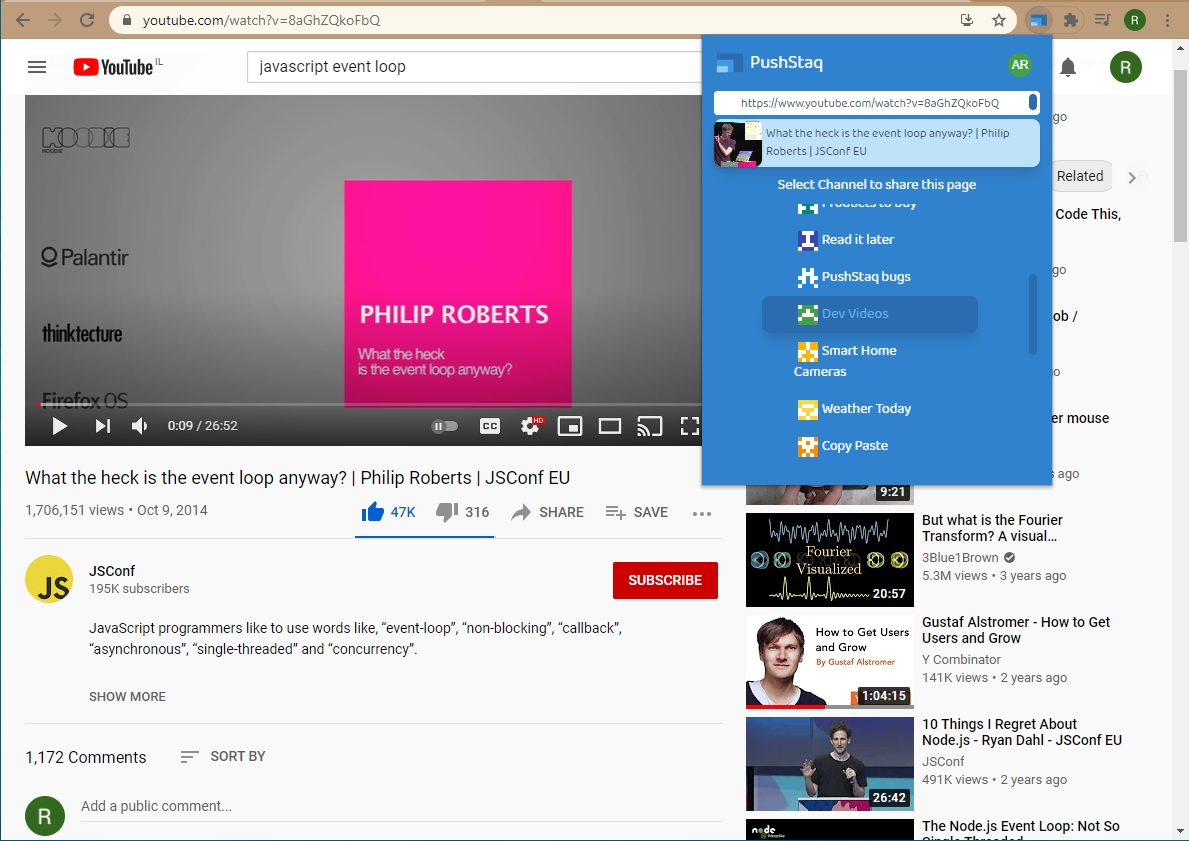This screenshot has width=1189, height=841.
Task: Open '10 Things I Regret About Node.js' title
Action: (x=1021, y=733)
